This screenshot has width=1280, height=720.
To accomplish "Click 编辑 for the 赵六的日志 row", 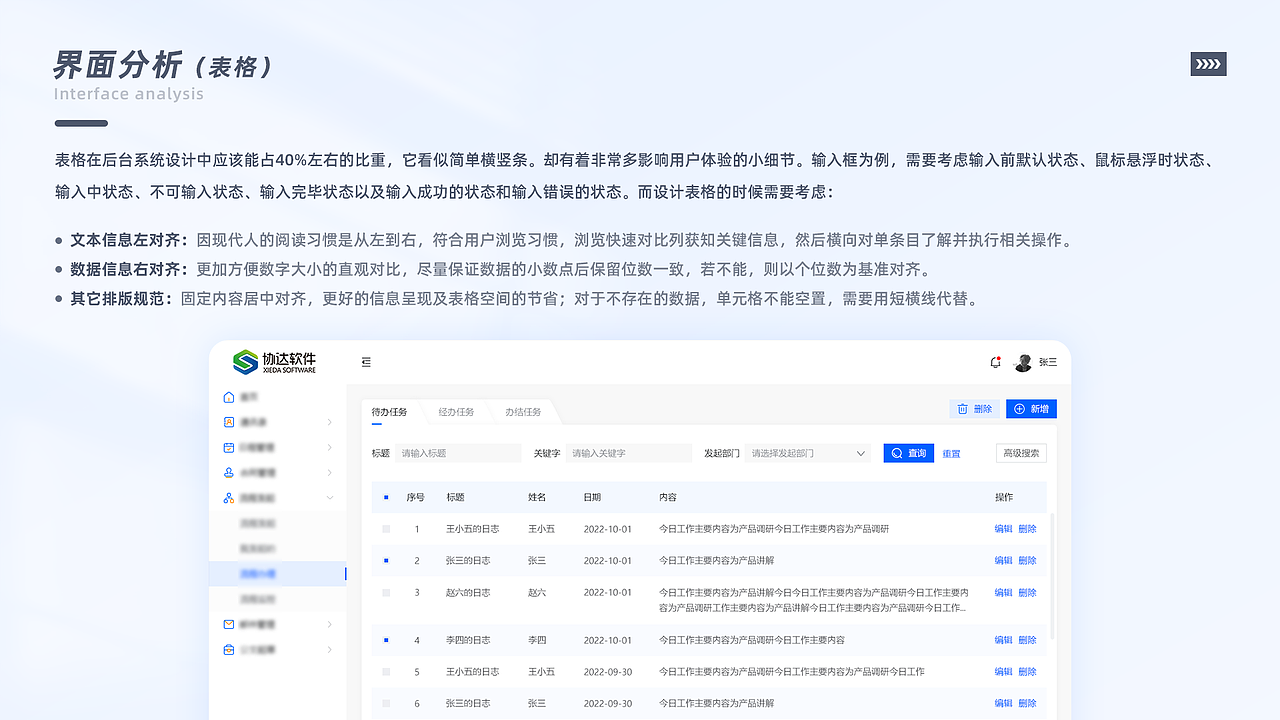I will (x=1003, y=593).
